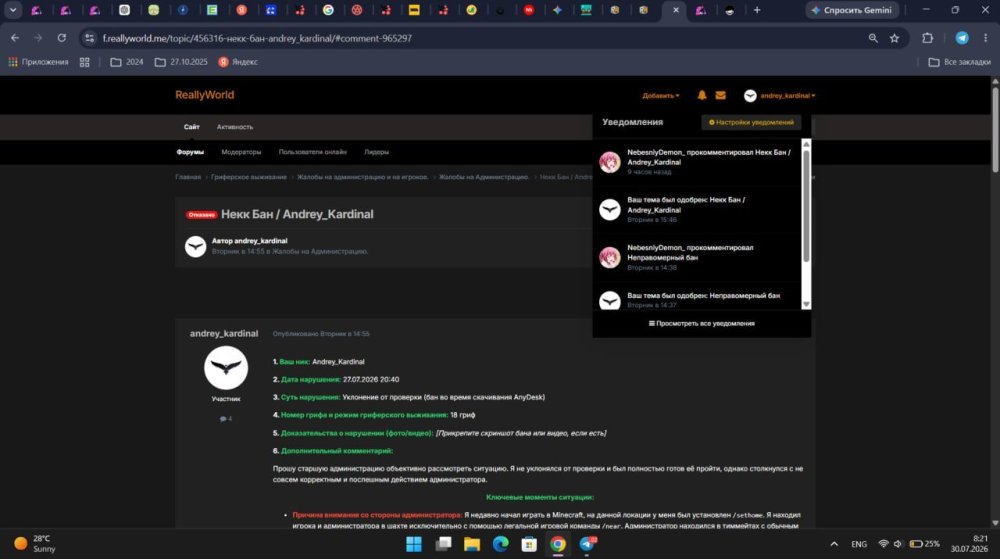
Task: Open Настройки уведомлений settings
Action: (x=751, y=122)
